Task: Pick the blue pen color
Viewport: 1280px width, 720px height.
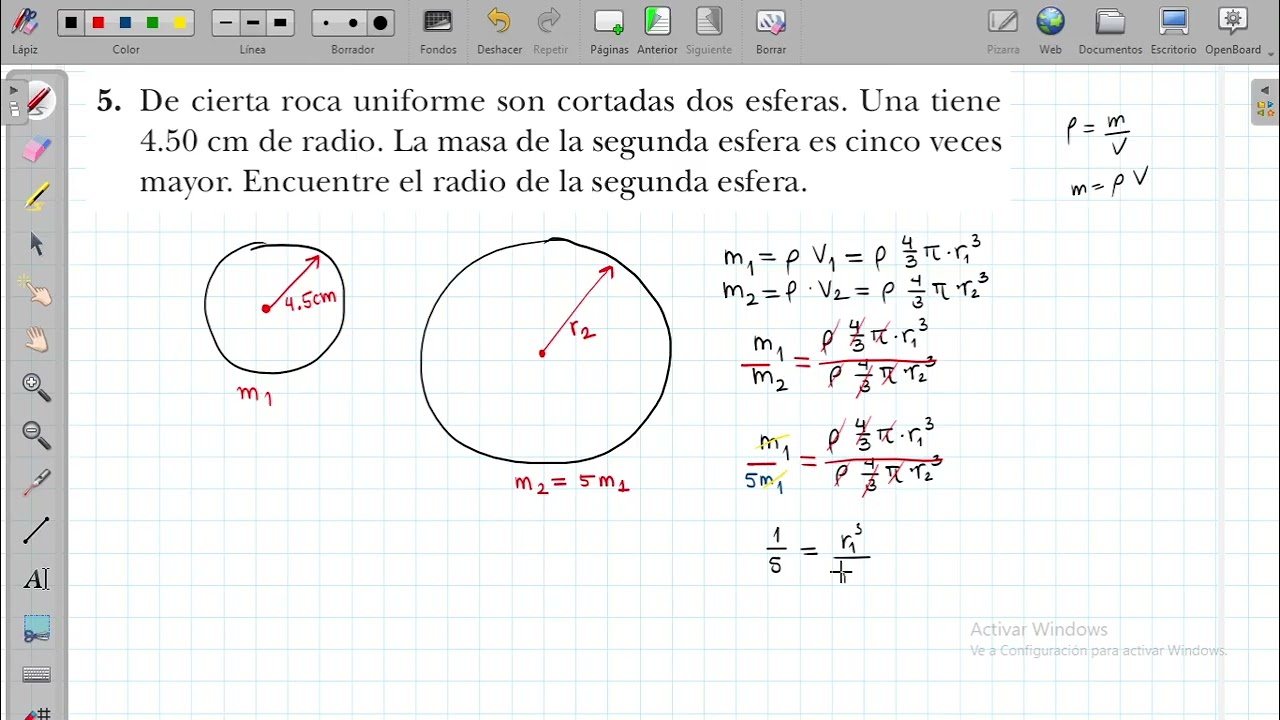Action: coord(125,23)
